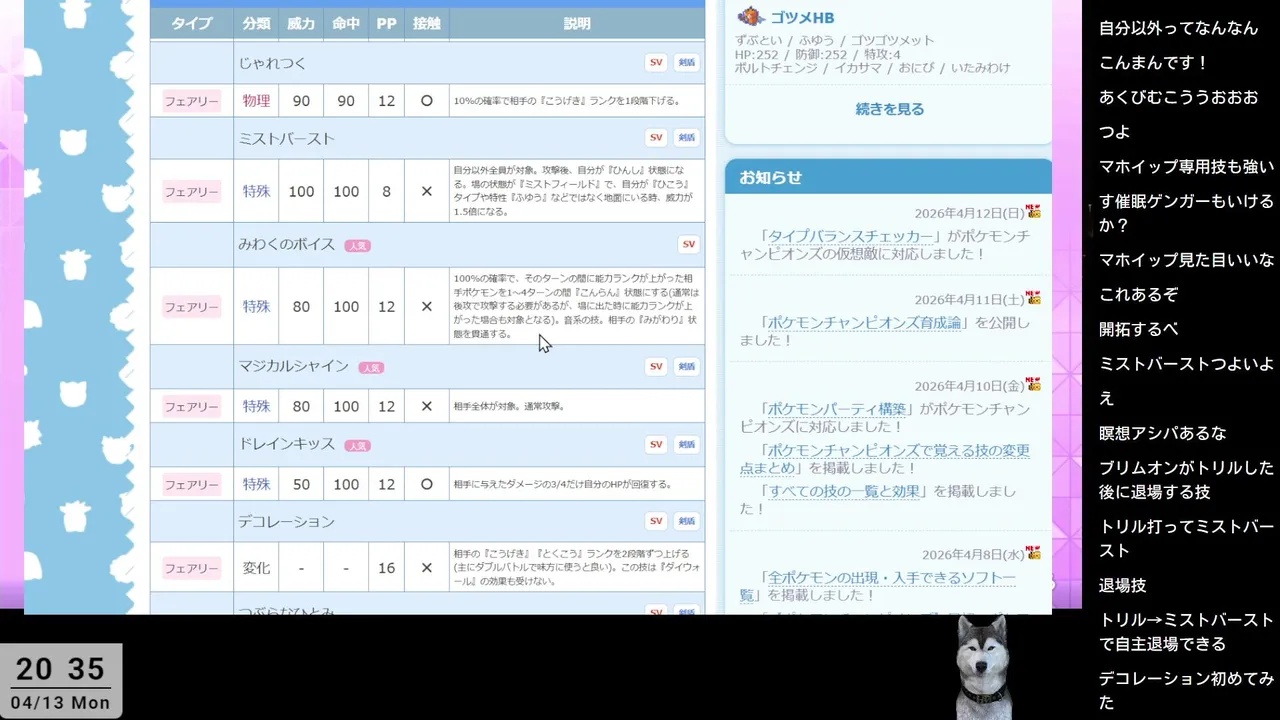The image size is (1280, 720).
Task: Click the 特殊 category for ミストバースト
Action: [256, 191]
